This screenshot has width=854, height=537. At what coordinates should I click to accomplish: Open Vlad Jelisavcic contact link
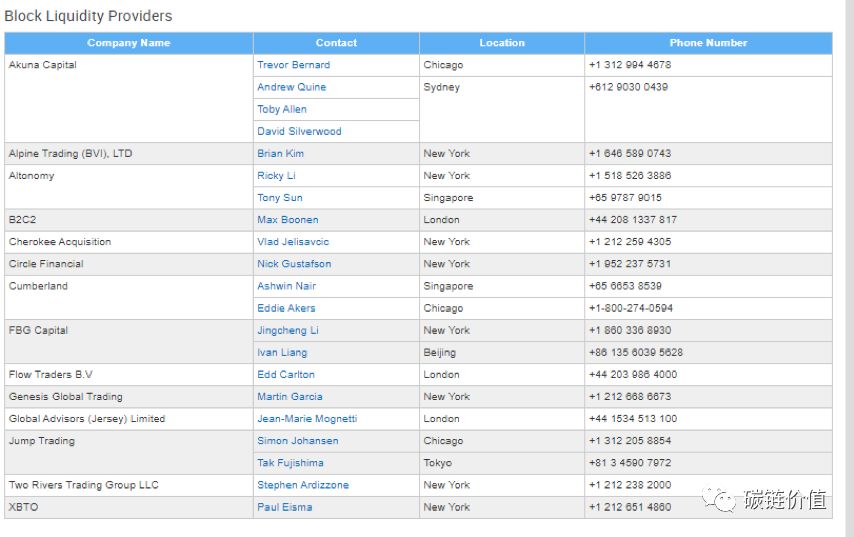pos(293,242)
